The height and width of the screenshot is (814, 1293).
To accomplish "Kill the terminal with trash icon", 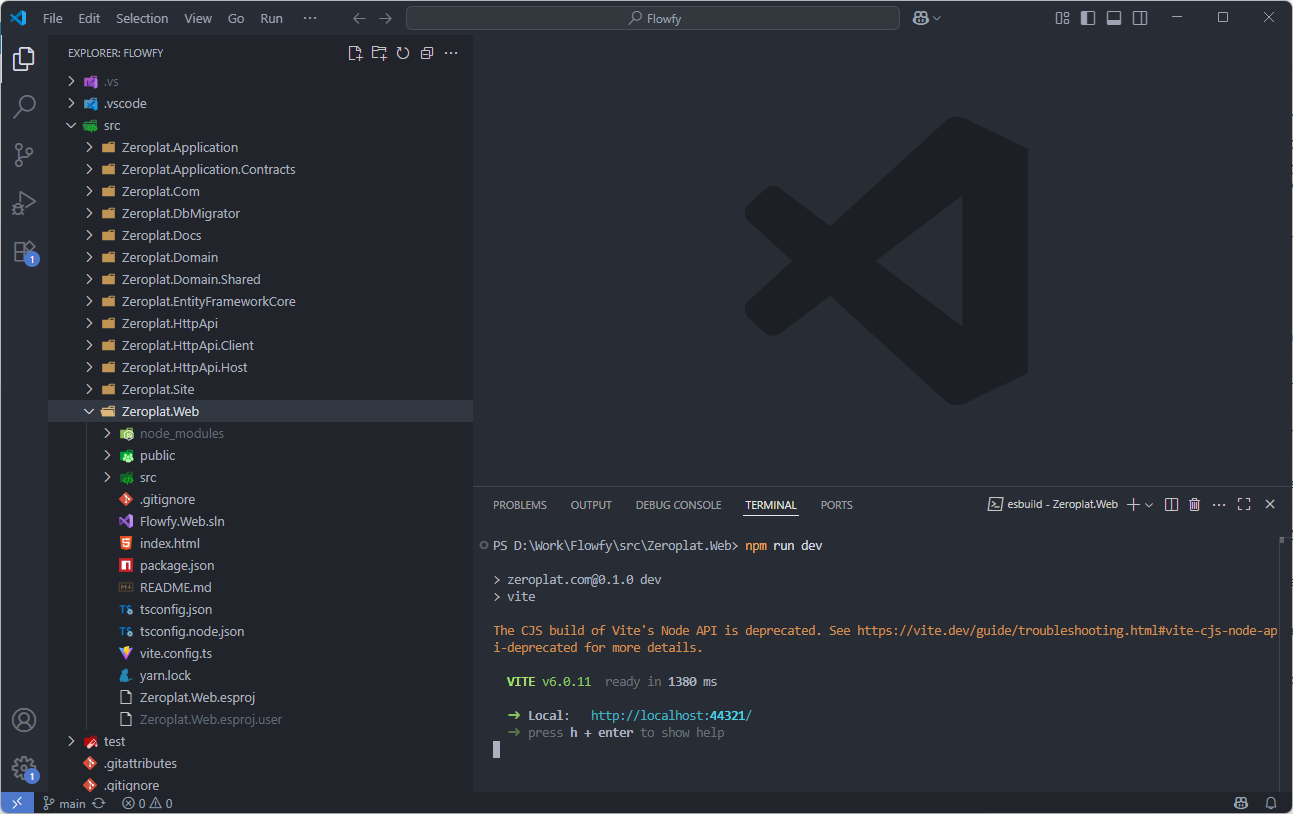I will (x=1194, y=505).
